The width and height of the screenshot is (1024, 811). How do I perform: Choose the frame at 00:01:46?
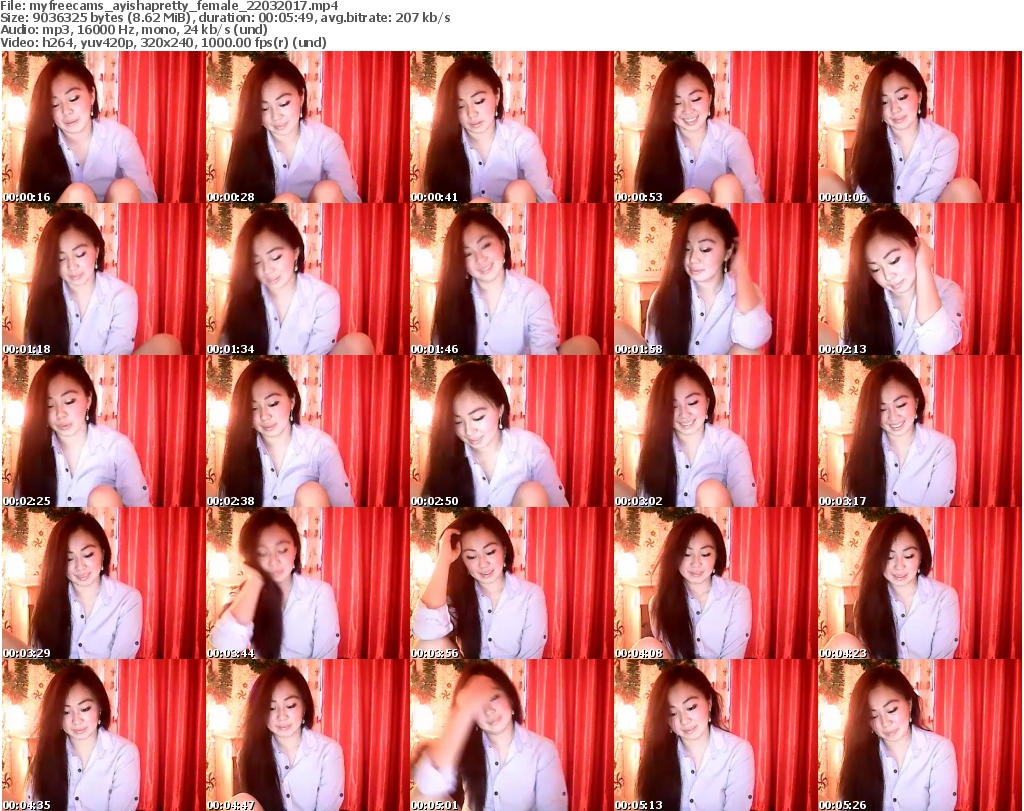click(511, 279)
